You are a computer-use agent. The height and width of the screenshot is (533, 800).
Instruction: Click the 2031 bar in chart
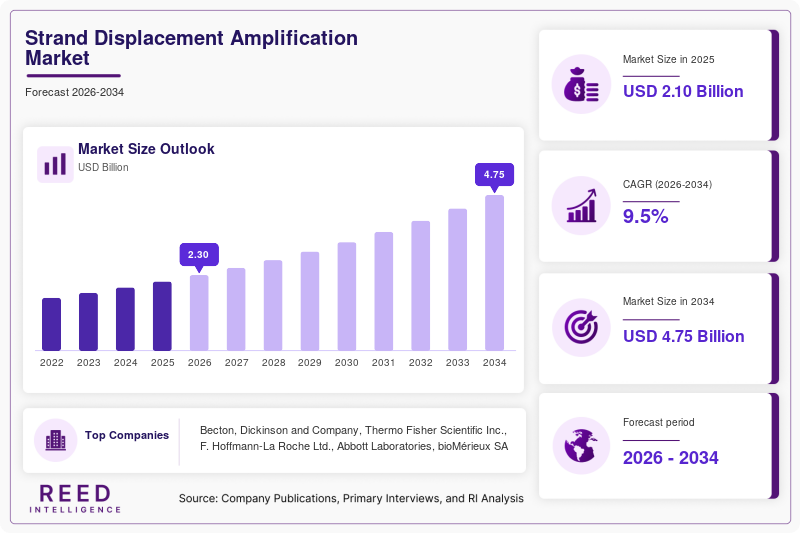coord(384,291)
